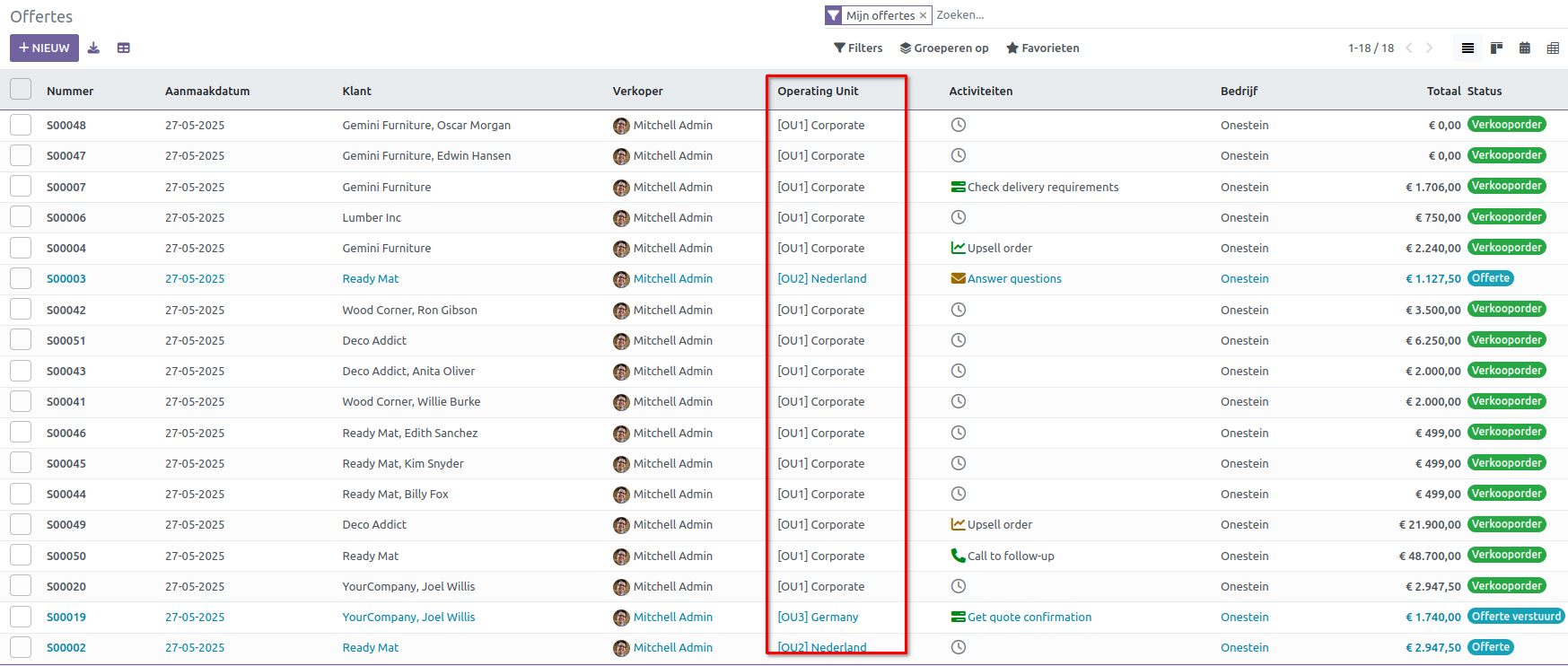Viewport: 1568px width, 666px height.
Task: Open the Filters dropdown
Action: tap(858, 48)
